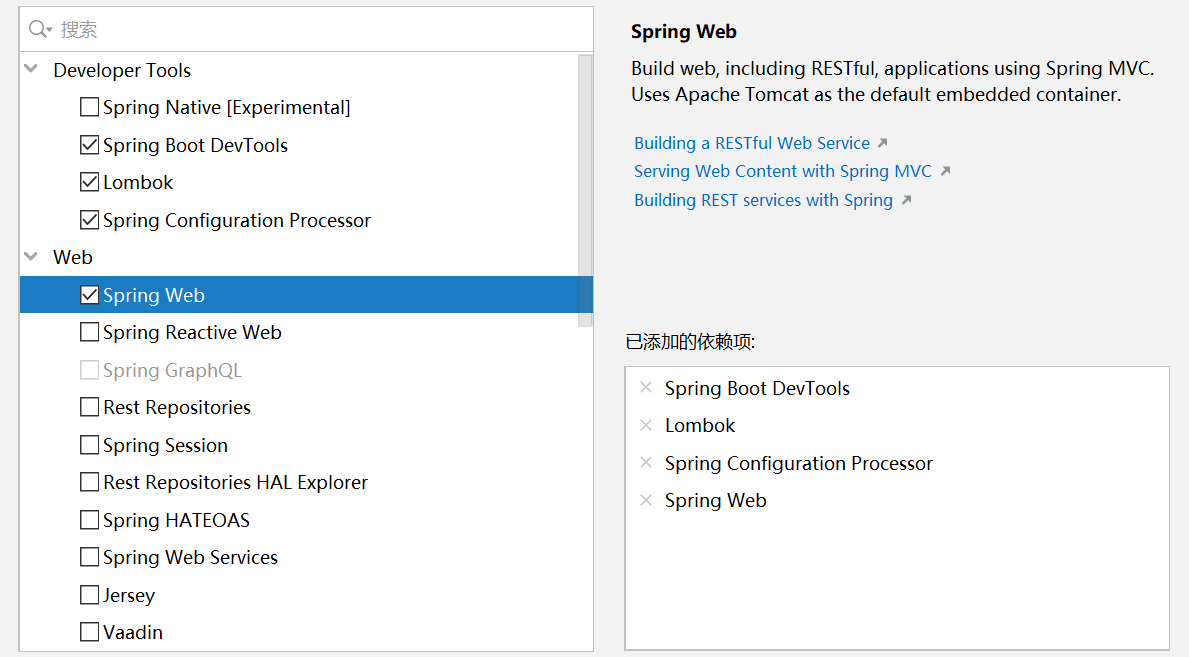Viewport: 1189px width, 657px height.
Task: Check the Rest Repositories checkbox
Action: coord(89,407)
